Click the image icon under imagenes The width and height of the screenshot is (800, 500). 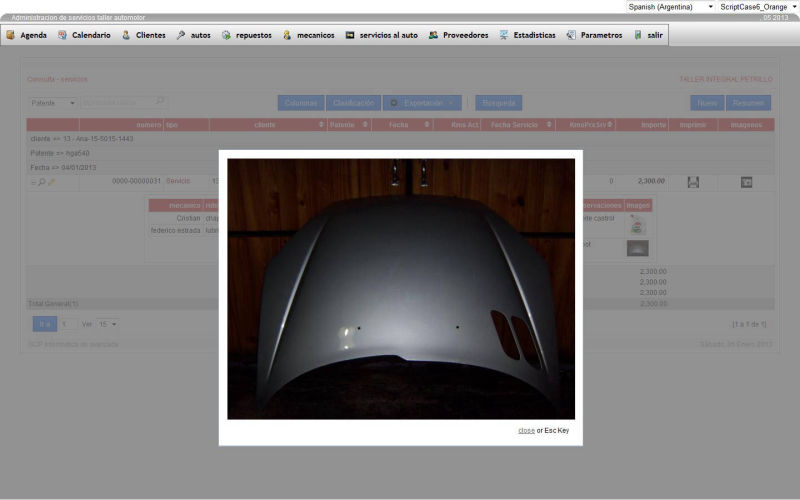pyautogui.click(x=746, y=182)
